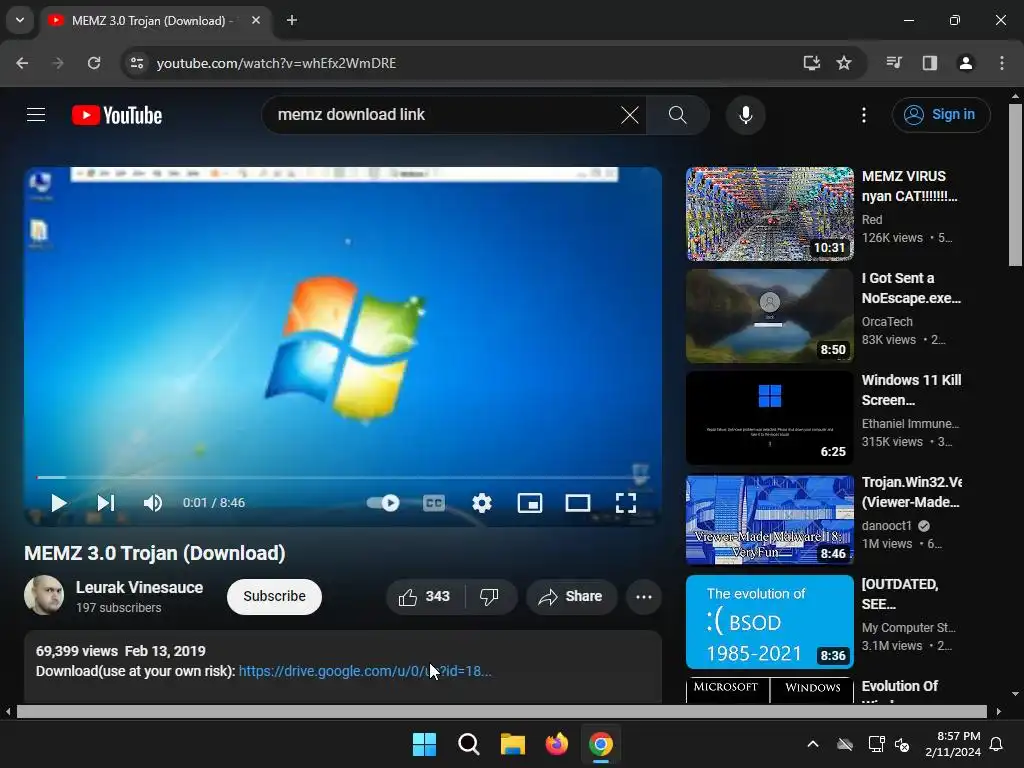Open MEMZ VIRUS nyan CAT thumbnail
The width and height of the screenshot is (1024, 768).
click(769, 214)
